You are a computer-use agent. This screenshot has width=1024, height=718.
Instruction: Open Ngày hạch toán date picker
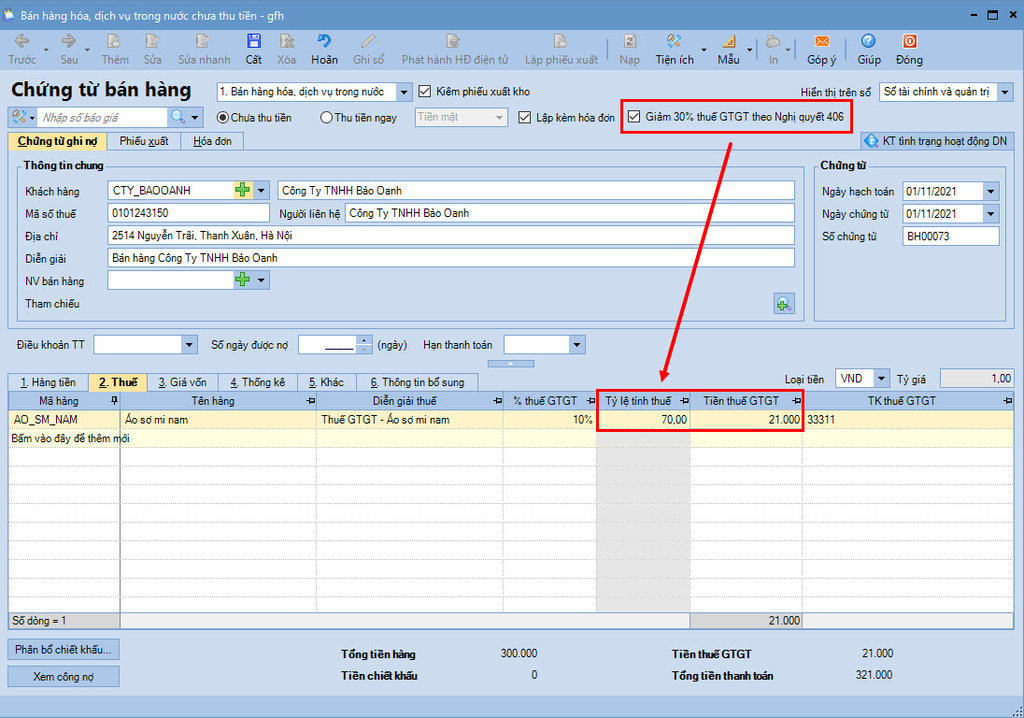(x=991, y=191)
